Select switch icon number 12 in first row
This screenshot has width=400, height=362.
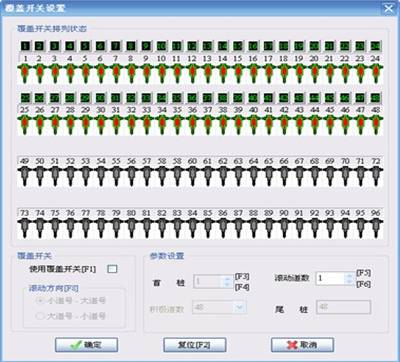pyautogui.click(x=192, y=73)
